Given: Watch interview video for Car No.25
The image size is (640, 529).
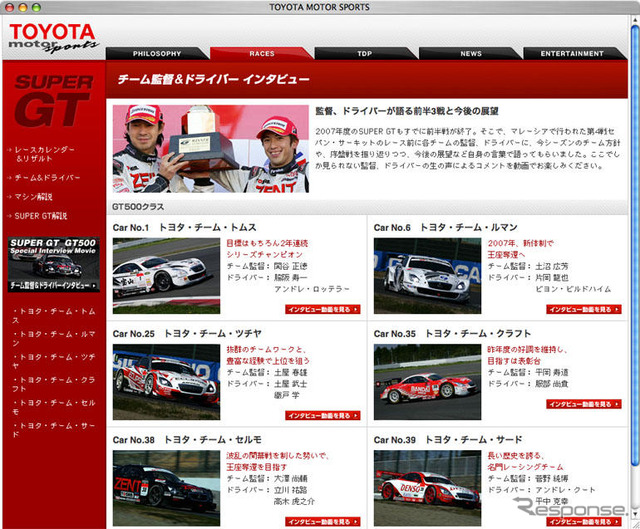Looking at the screenshot, I should point(322,416).
